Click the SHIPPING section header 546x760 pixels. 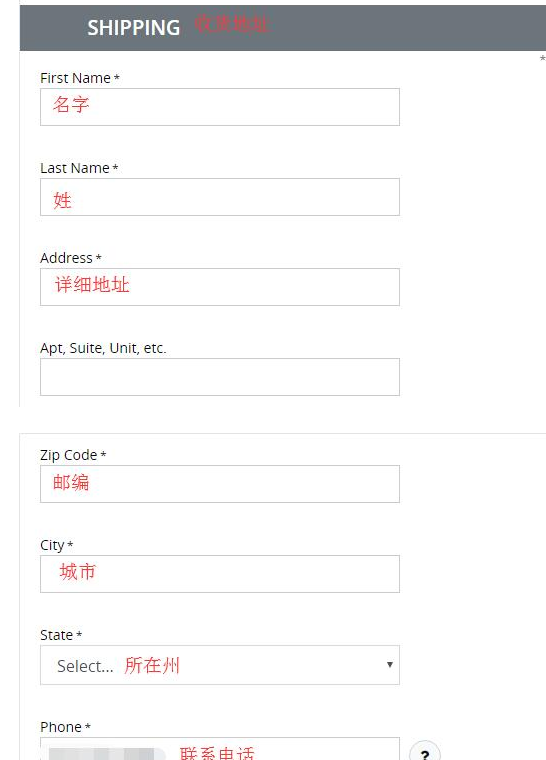tap(133, 28)
